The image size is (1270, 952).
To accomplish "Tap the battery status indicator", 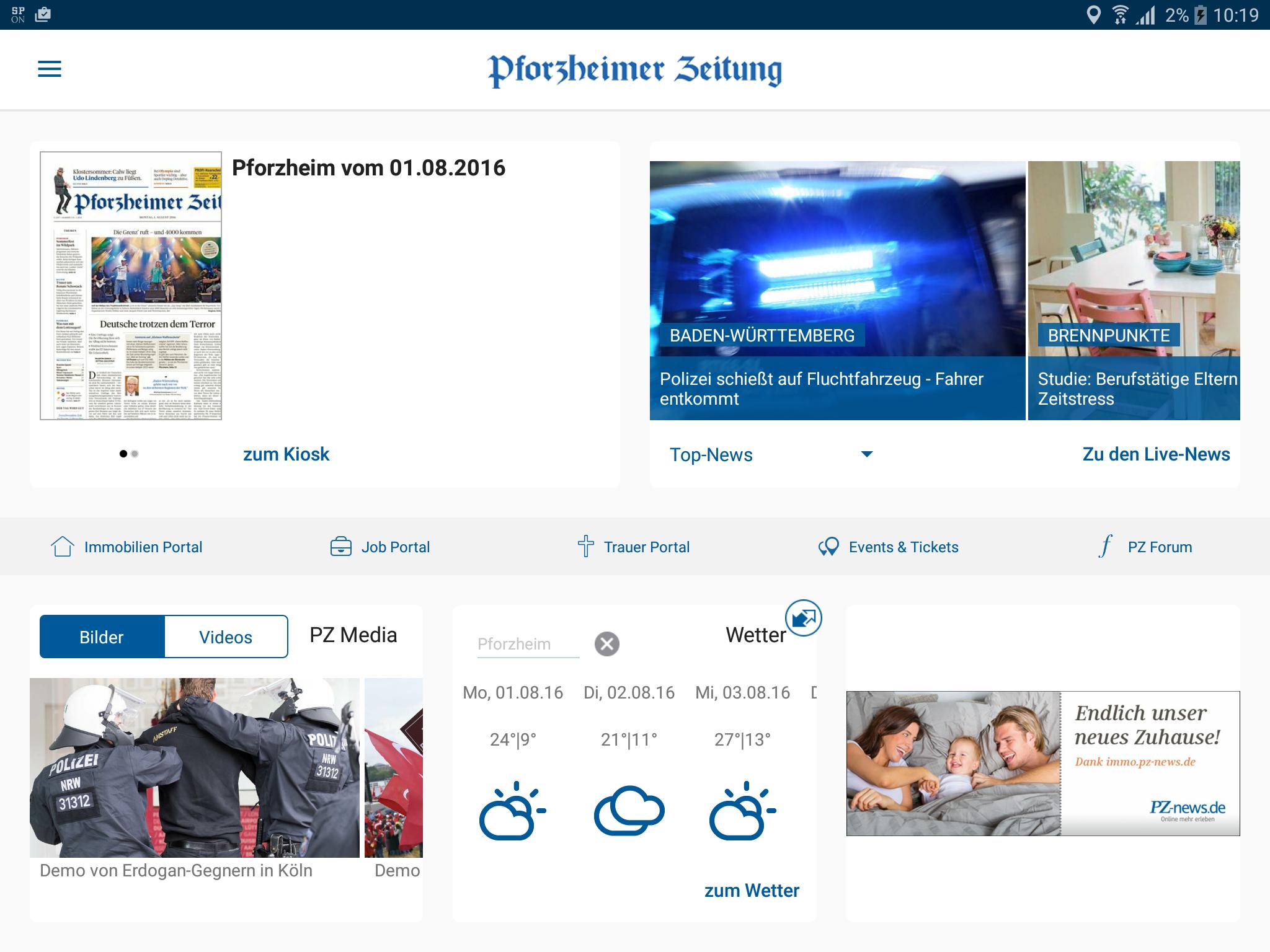I will 1201,15.
